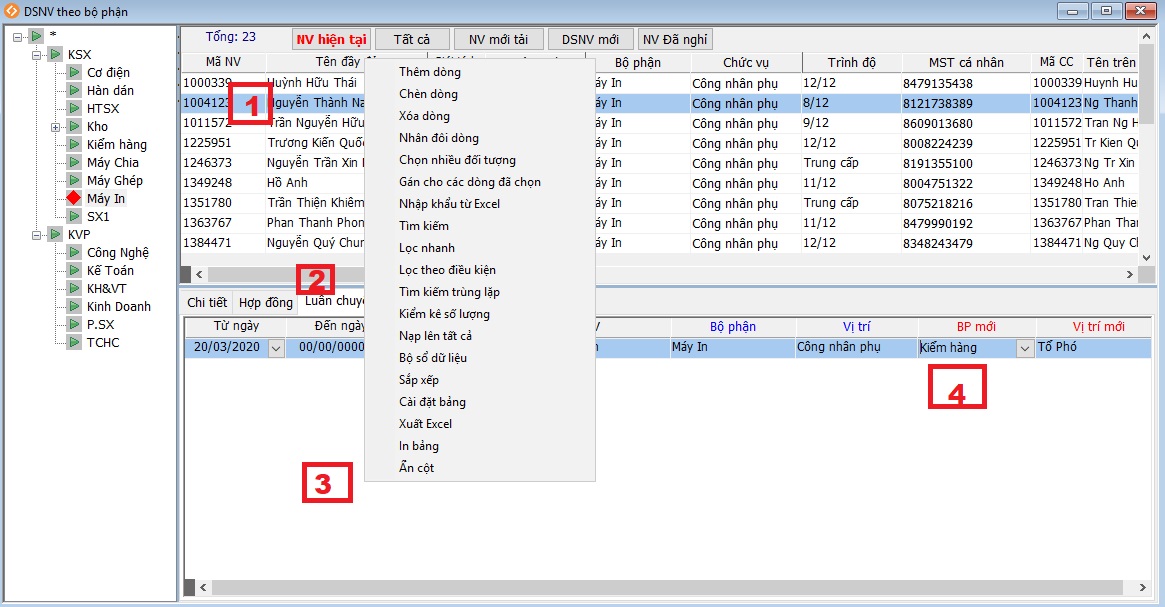The image size is (1165, 607).
Task: Click the green arrow icon beside Kinh Doanh
Action: click(74, 306)
